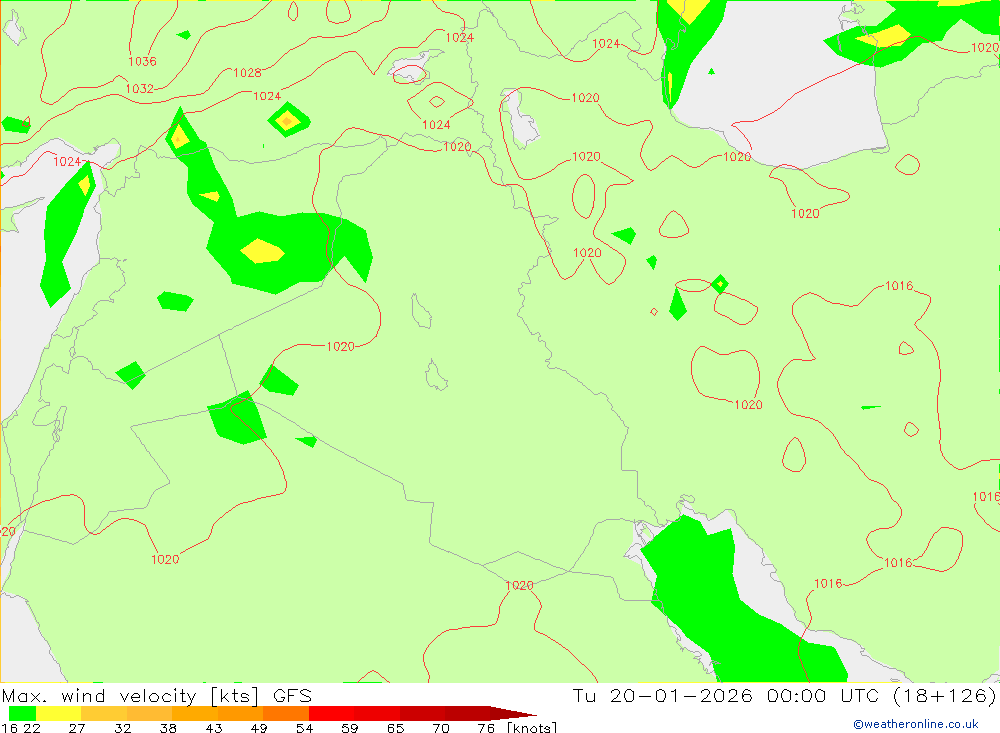Click the legend swatch between 65 and 70
Image resolution: width=1000 pixels, height=733 pixels.
coord(422,713)
